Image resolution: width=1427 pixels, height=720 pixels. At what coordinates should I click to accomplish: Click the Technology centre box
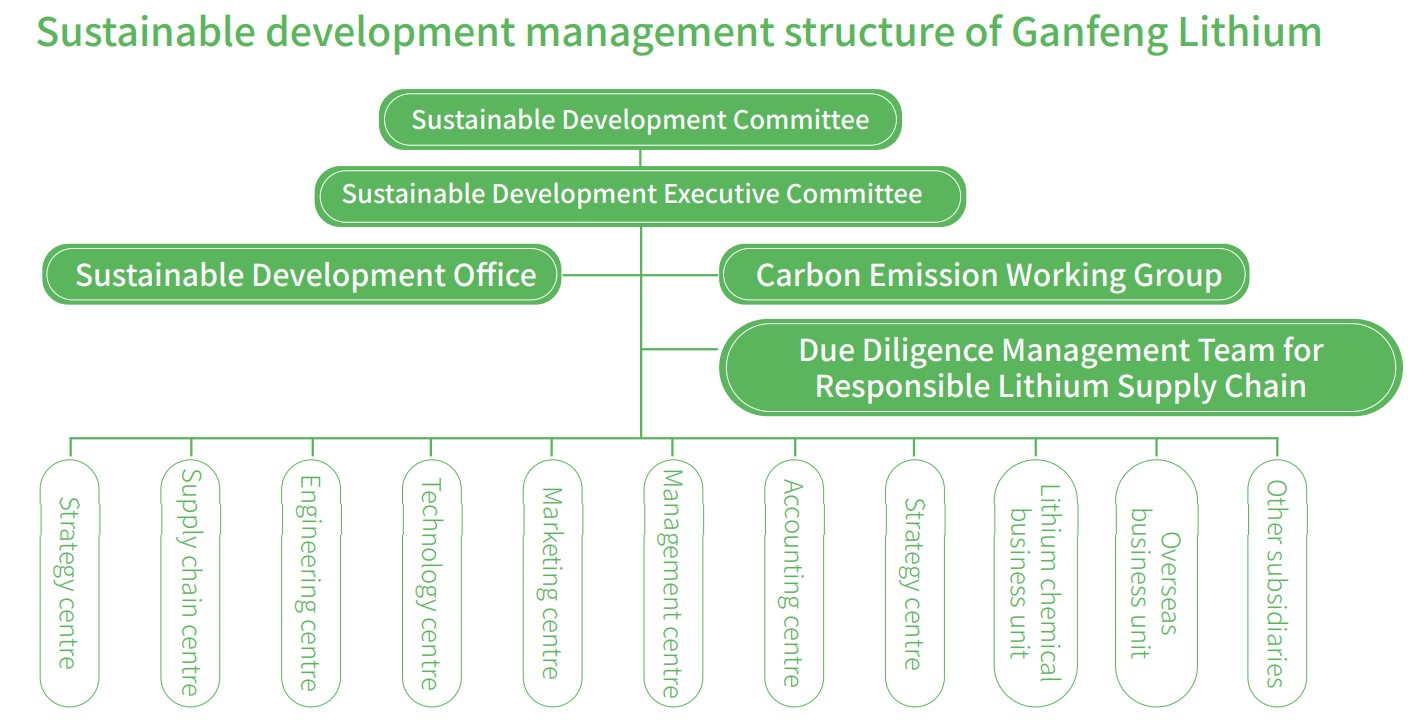(431, 583)
